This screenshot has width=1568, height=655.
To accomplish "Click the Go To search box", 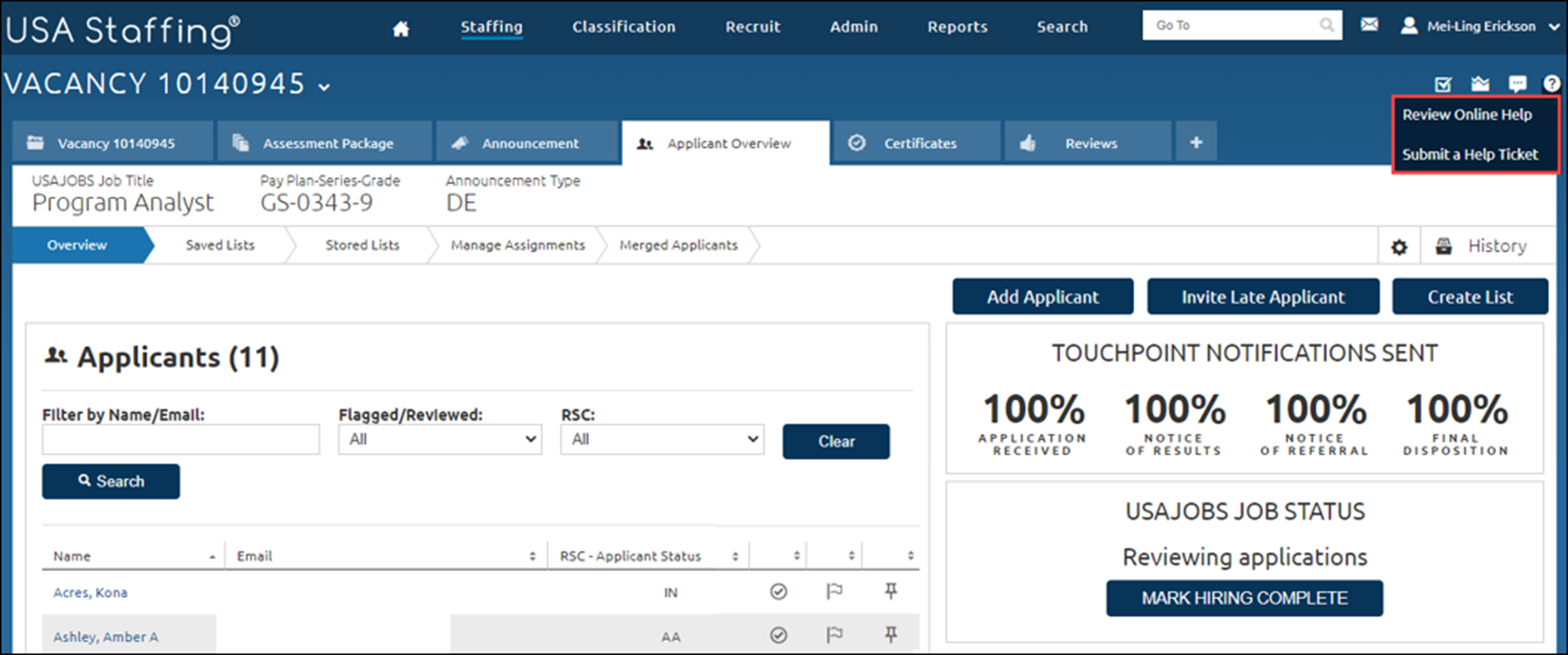I will tap(1242, 25).
